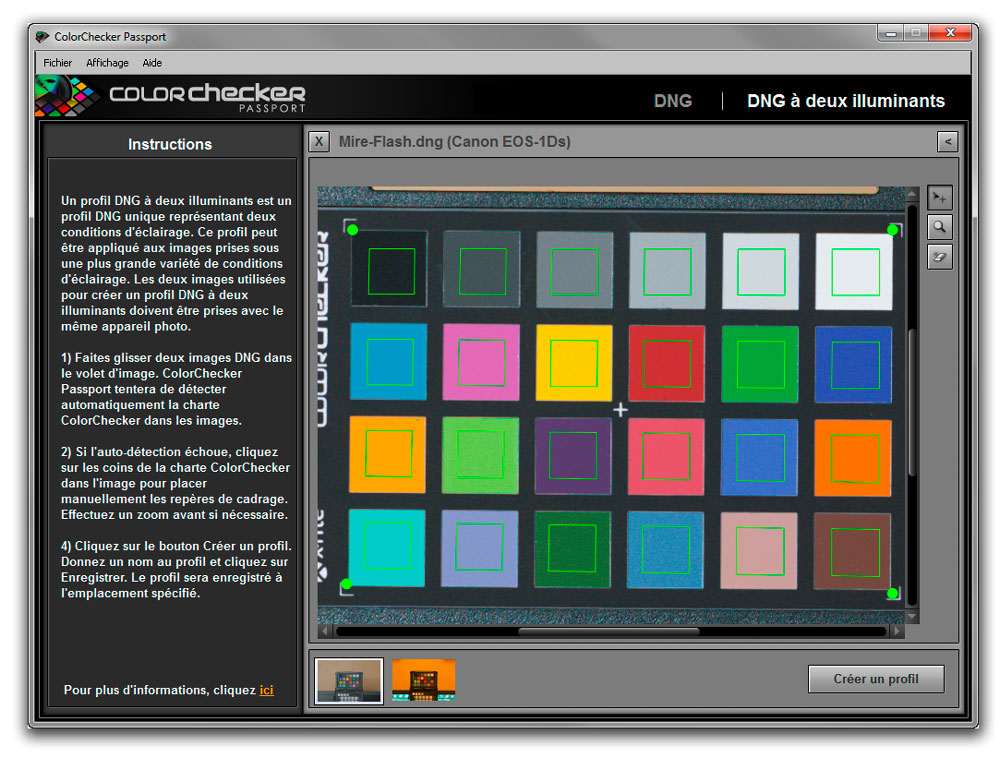This screenshot has height=758, width=1000.
Task: Open the 'ici' more information link
Action: 267,690
